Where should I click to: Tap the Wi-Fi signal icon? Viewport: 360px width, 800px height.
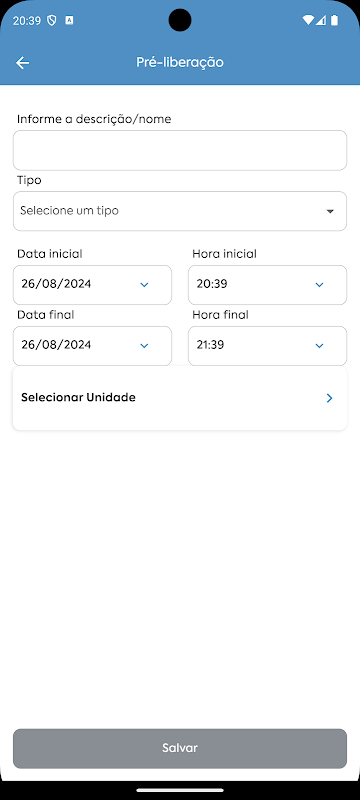[x=307, y=20]
